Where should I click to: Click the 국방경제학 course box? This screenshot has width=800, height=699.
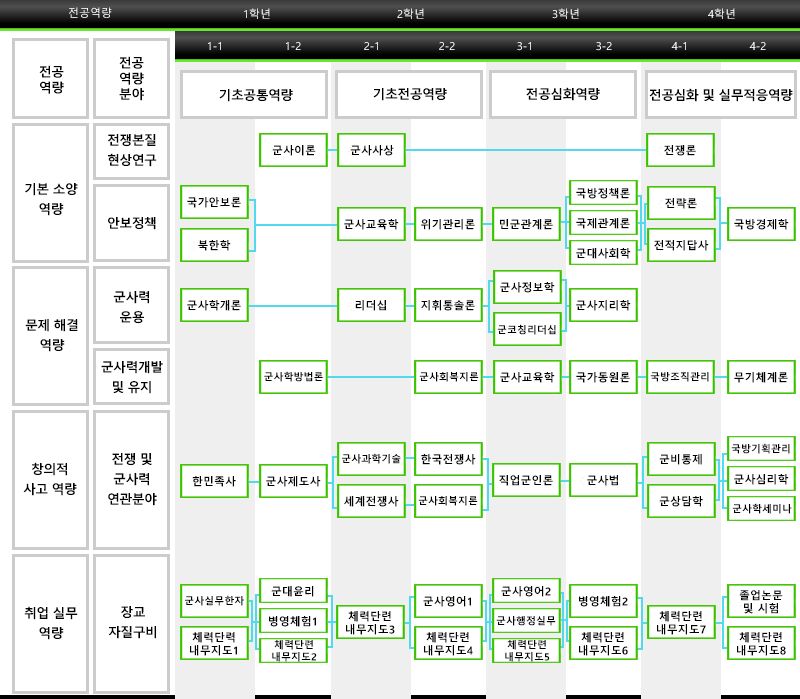(760, 225)
